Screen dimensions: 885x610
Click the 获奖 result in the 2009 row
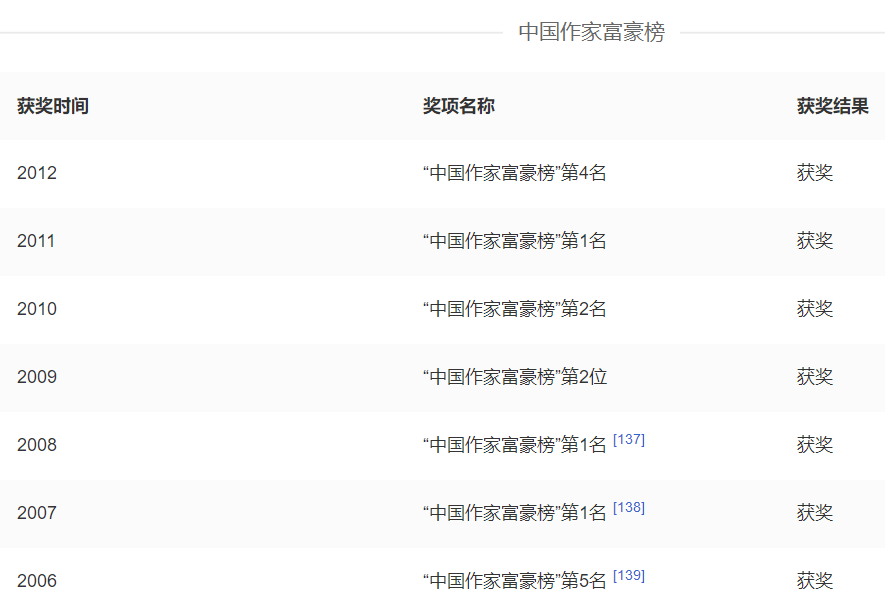point(814,377)
